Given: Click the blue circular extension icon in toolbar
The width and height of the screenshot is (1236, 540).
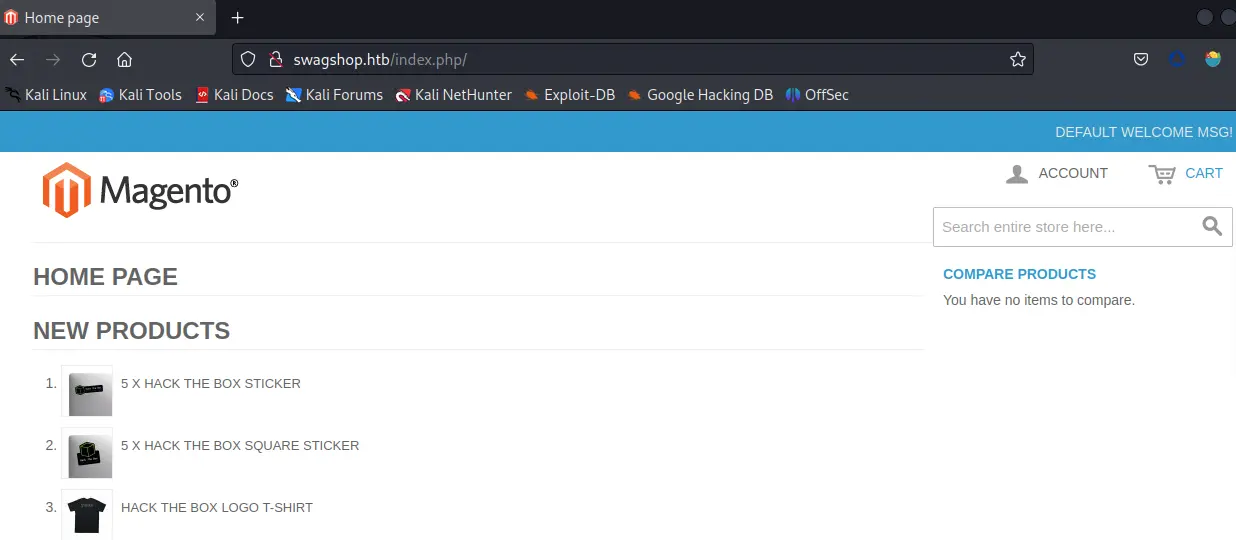Looking at the screenshot, I should click(x=1177, y=60).
